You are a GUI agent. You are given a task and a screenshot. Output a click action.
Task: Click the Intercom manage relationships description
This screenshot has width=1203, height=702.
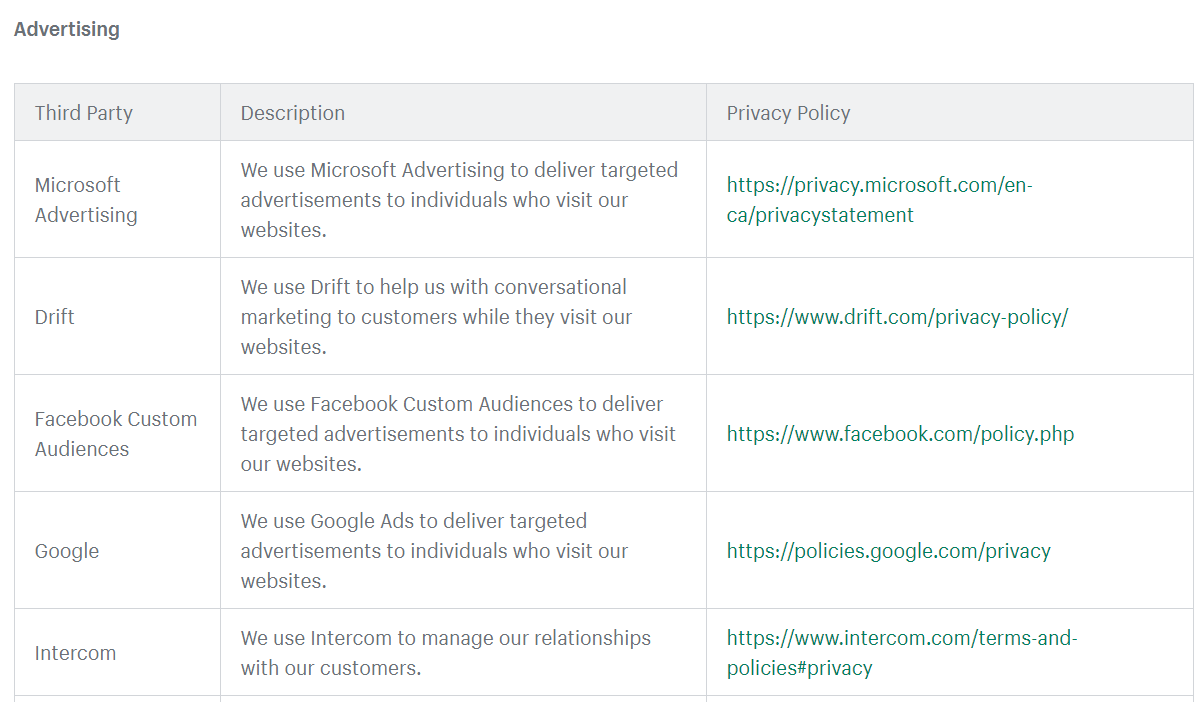point(446,653)
